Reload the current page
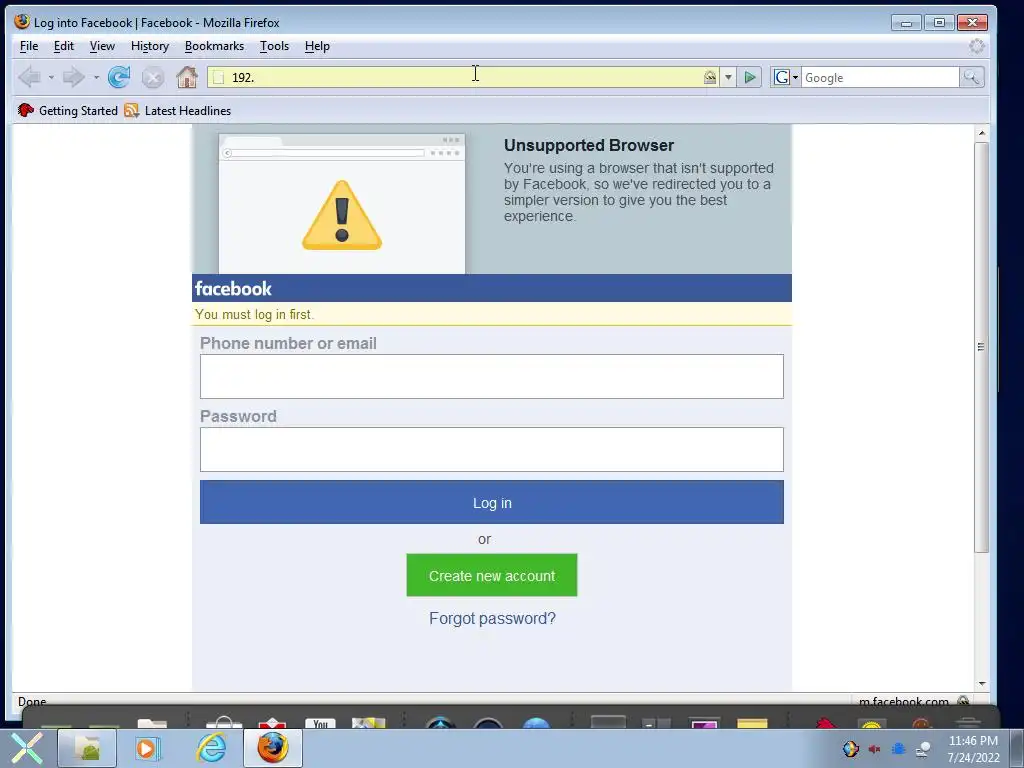This screenshot has height=768, width=1024. tap(119, 77)
